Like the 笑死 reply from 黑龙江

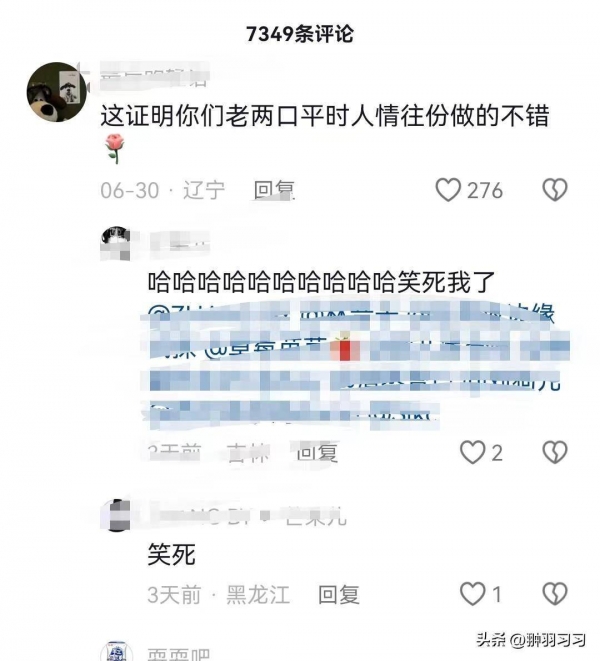[x=472, y=594]
